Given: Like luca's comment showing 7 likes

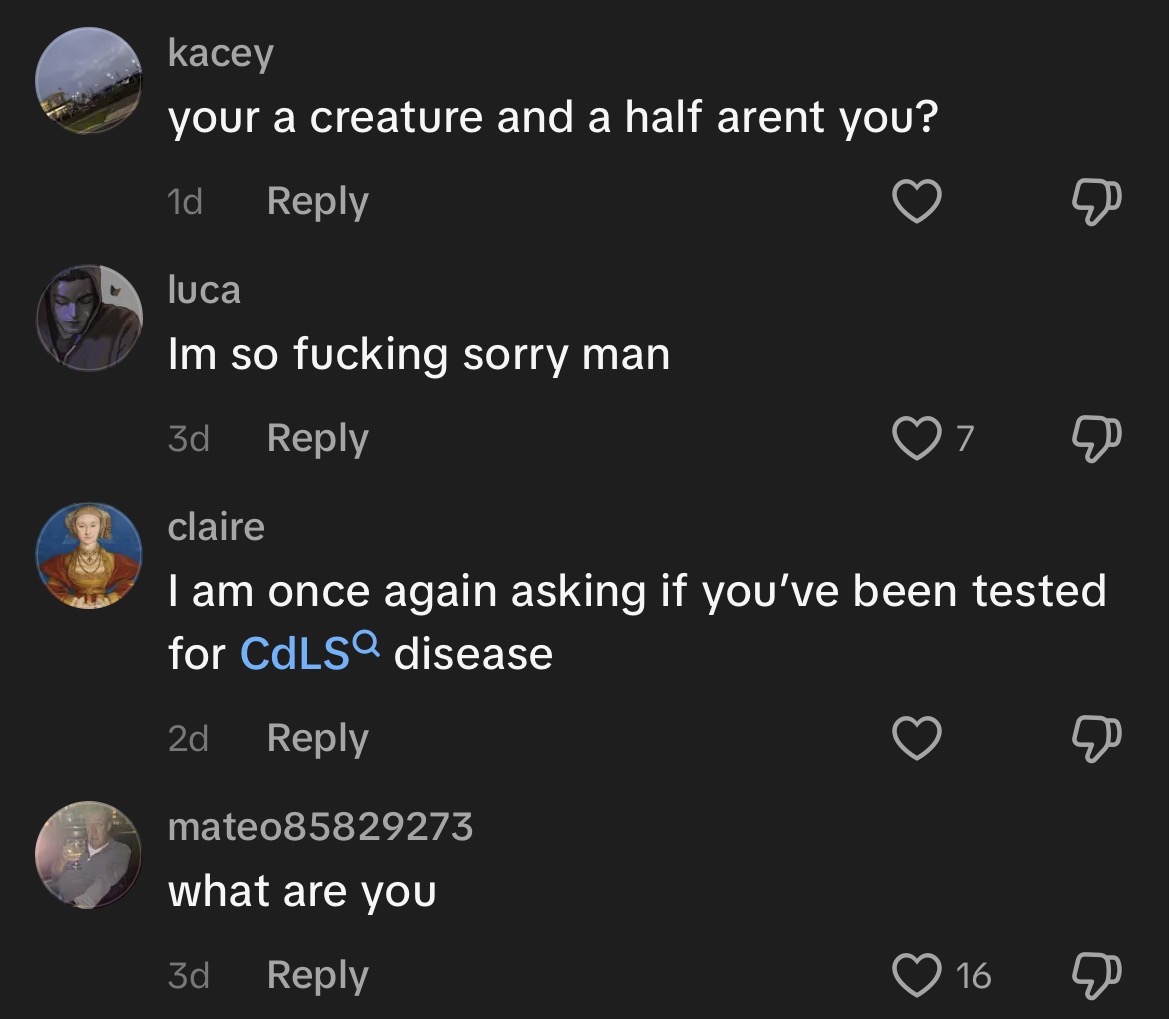Looking at the screenshot, I should click(916, 439).
